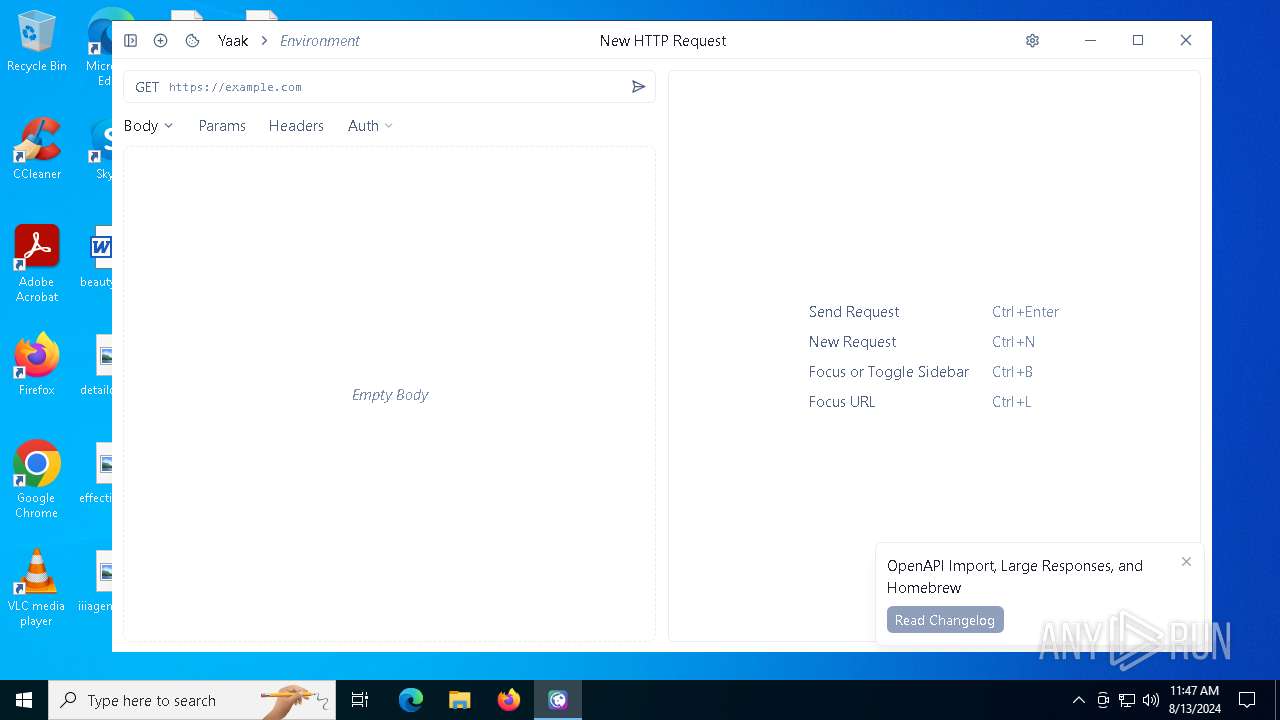Launch Edge from the taskbar

(411, 700)
